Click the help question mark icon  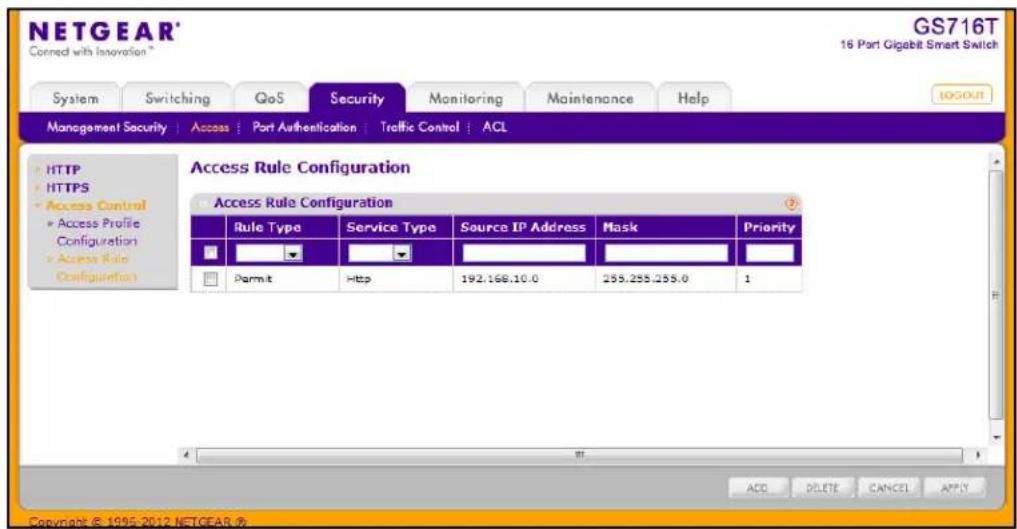[x=791, y=204]
